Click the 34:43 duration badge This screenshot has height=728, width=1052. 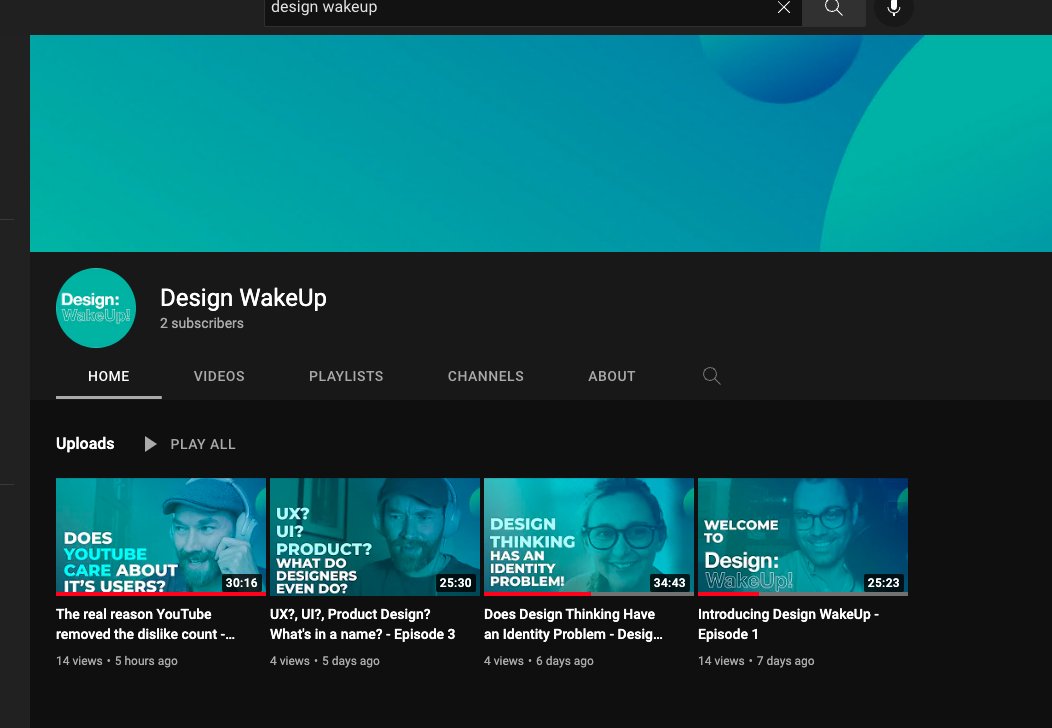click(x=670, y=582)
